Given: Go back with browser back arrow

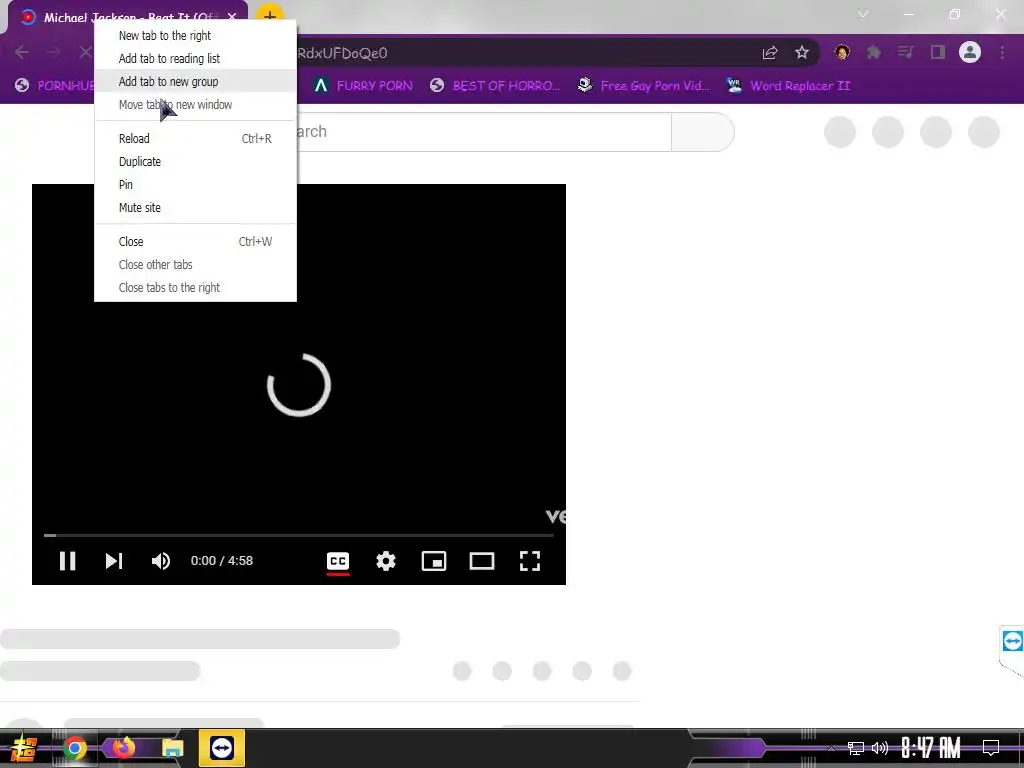Looking at the screenshot, I should pos(22,52).
